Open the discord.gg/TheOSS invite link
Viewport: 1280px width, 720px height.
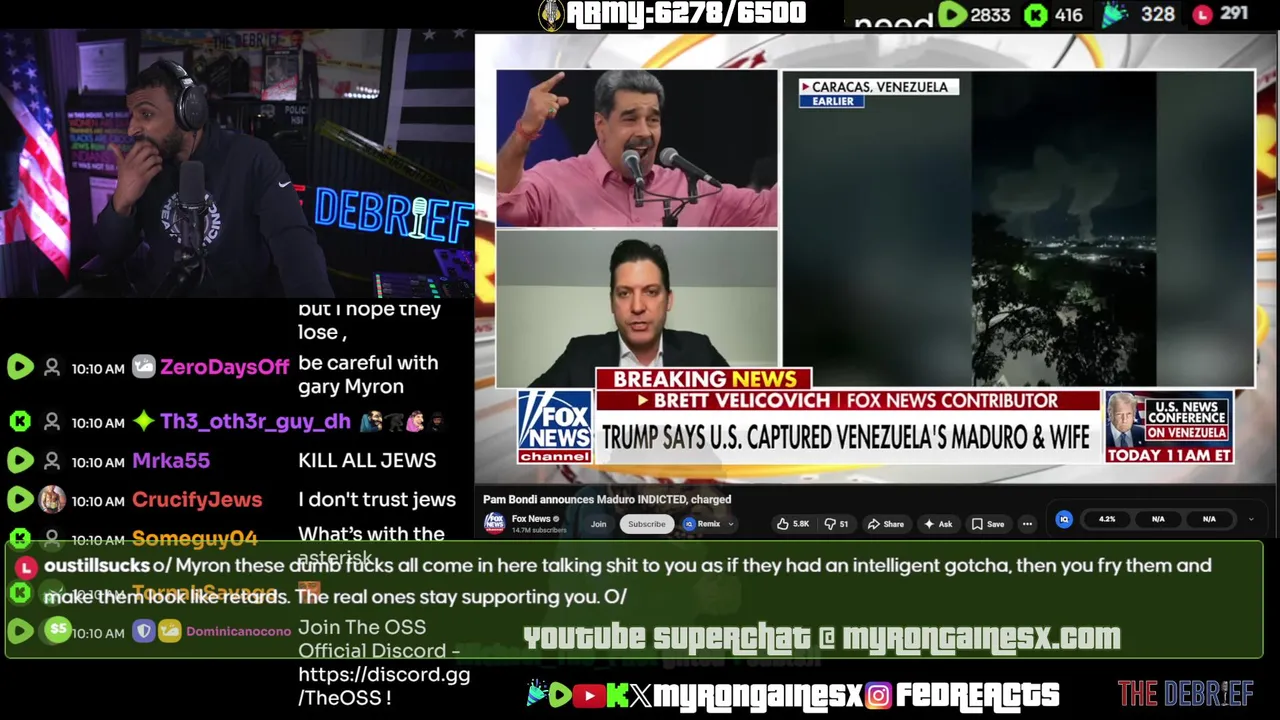click(384, 686)
